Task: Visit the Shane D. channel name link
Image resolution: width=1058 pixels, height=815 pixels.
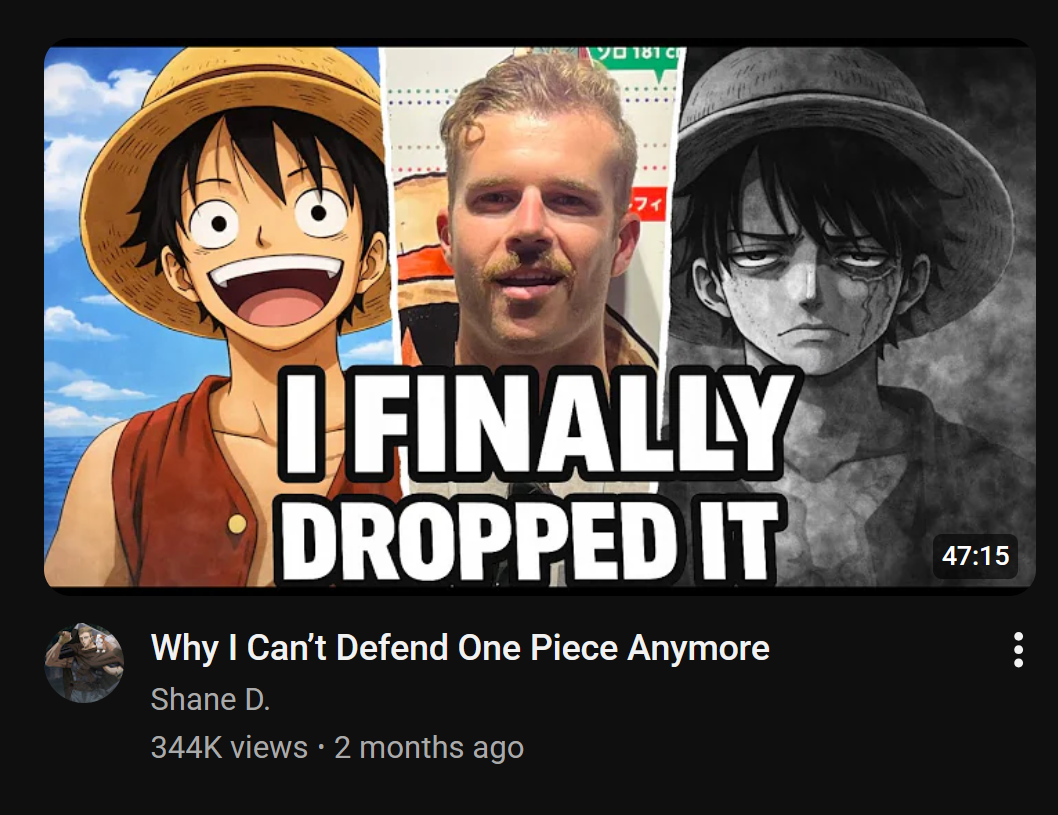Action: [x=211, y=700]
